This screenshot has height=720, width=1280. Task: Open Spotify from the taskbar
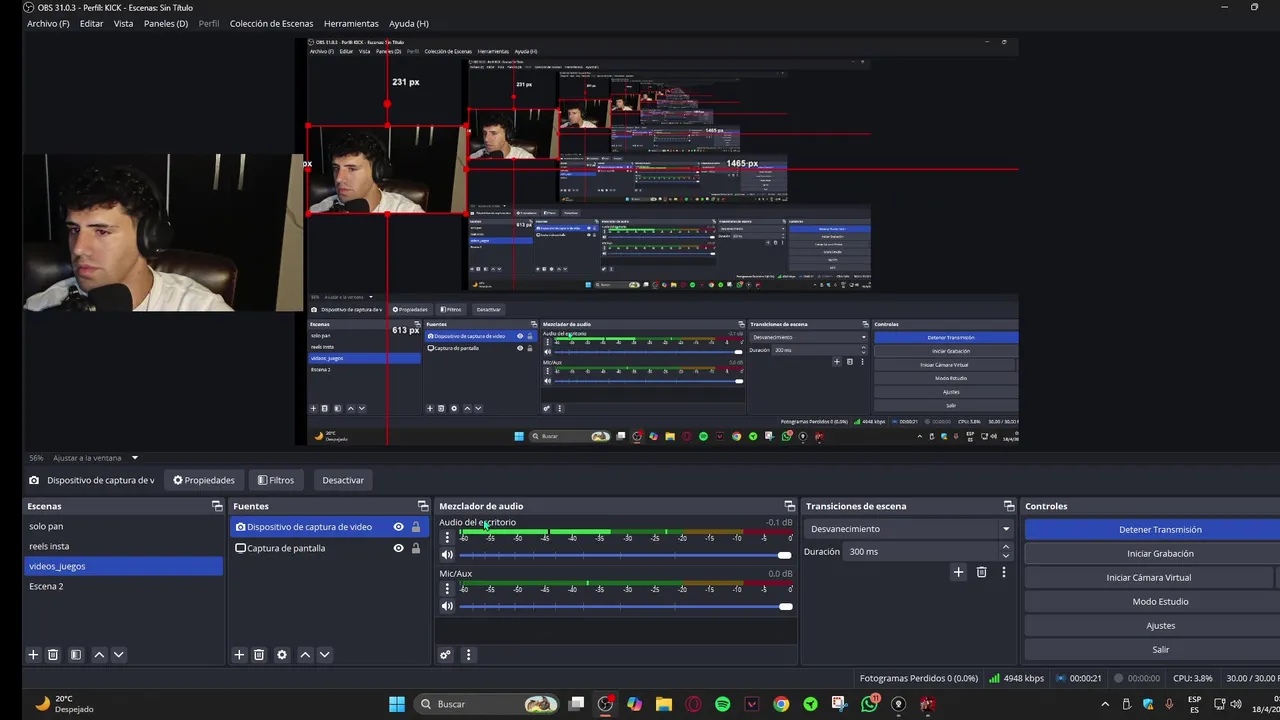pyautogui.click(x=723, y=704)
